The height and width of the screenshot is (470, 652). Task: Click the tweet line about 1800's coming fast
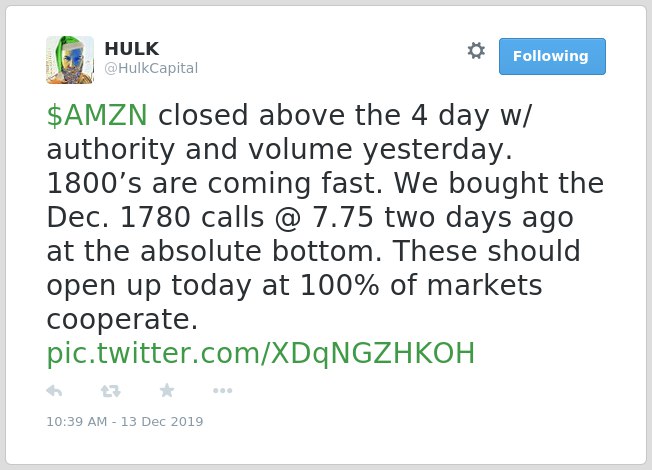click(x=215, y=183)
